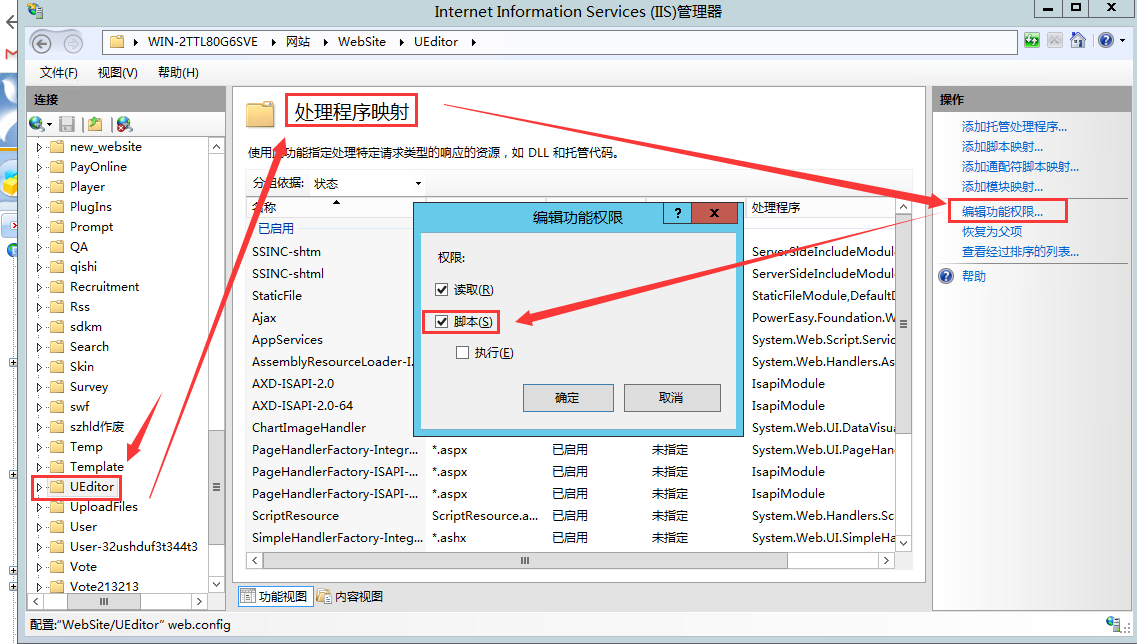The height and width of the screenshot is (644, 1137).
Task: Click the delete connection icon in Connections toolbar
Action: 124,124
